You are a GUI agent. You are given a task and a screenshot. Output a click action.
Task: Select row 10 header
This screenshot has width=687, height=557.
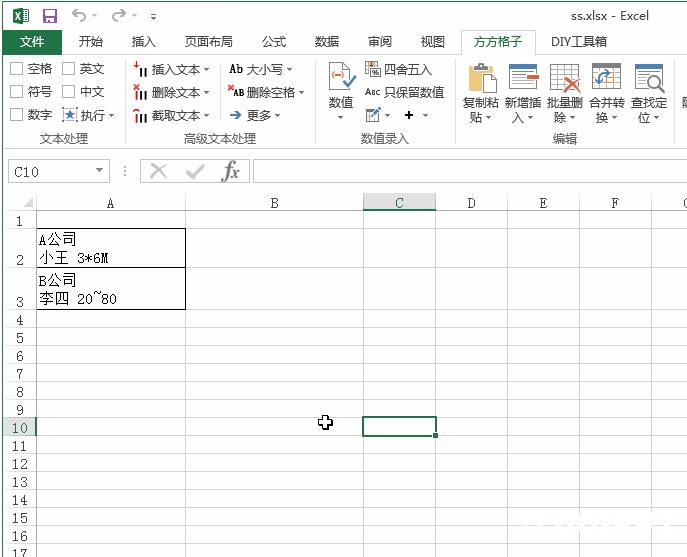pos(19,427)
